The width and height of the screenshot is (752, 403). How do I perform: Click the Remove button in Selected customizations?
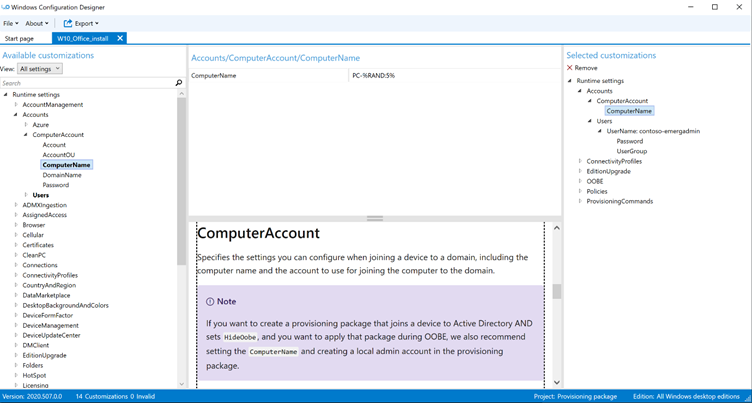(582, 68)
